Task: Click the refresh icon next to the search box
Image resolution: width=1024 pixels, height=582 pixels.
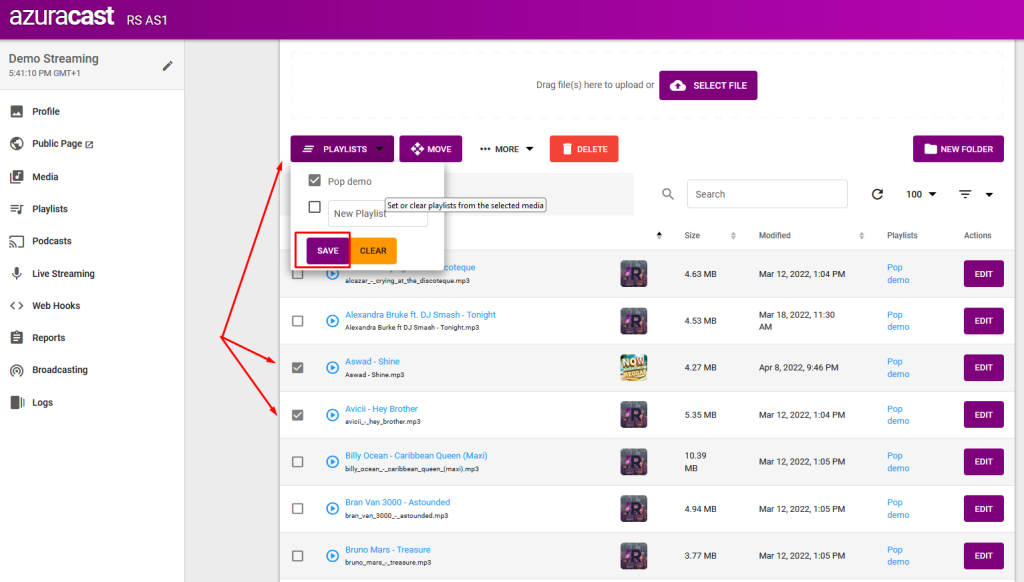Action: point(877,194)
